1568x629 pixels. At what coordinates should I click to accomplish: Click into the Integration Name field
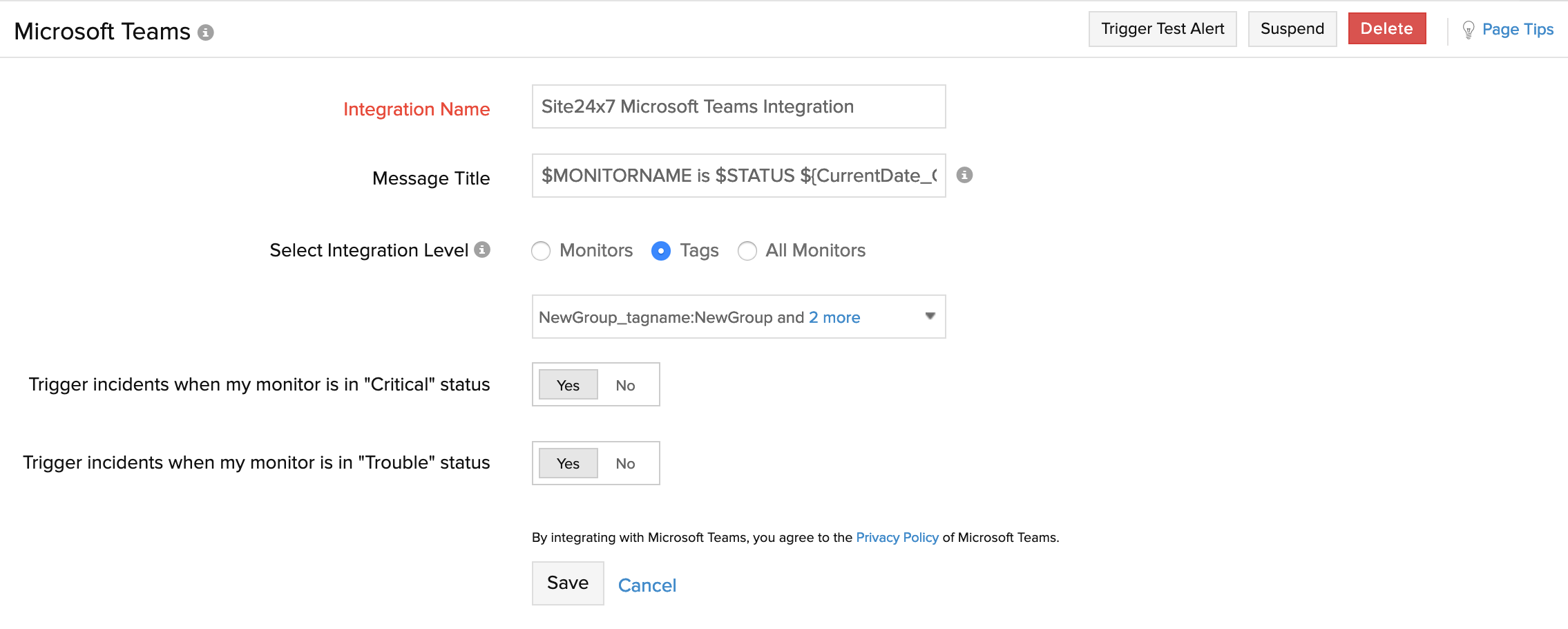[x=738, y=106]
